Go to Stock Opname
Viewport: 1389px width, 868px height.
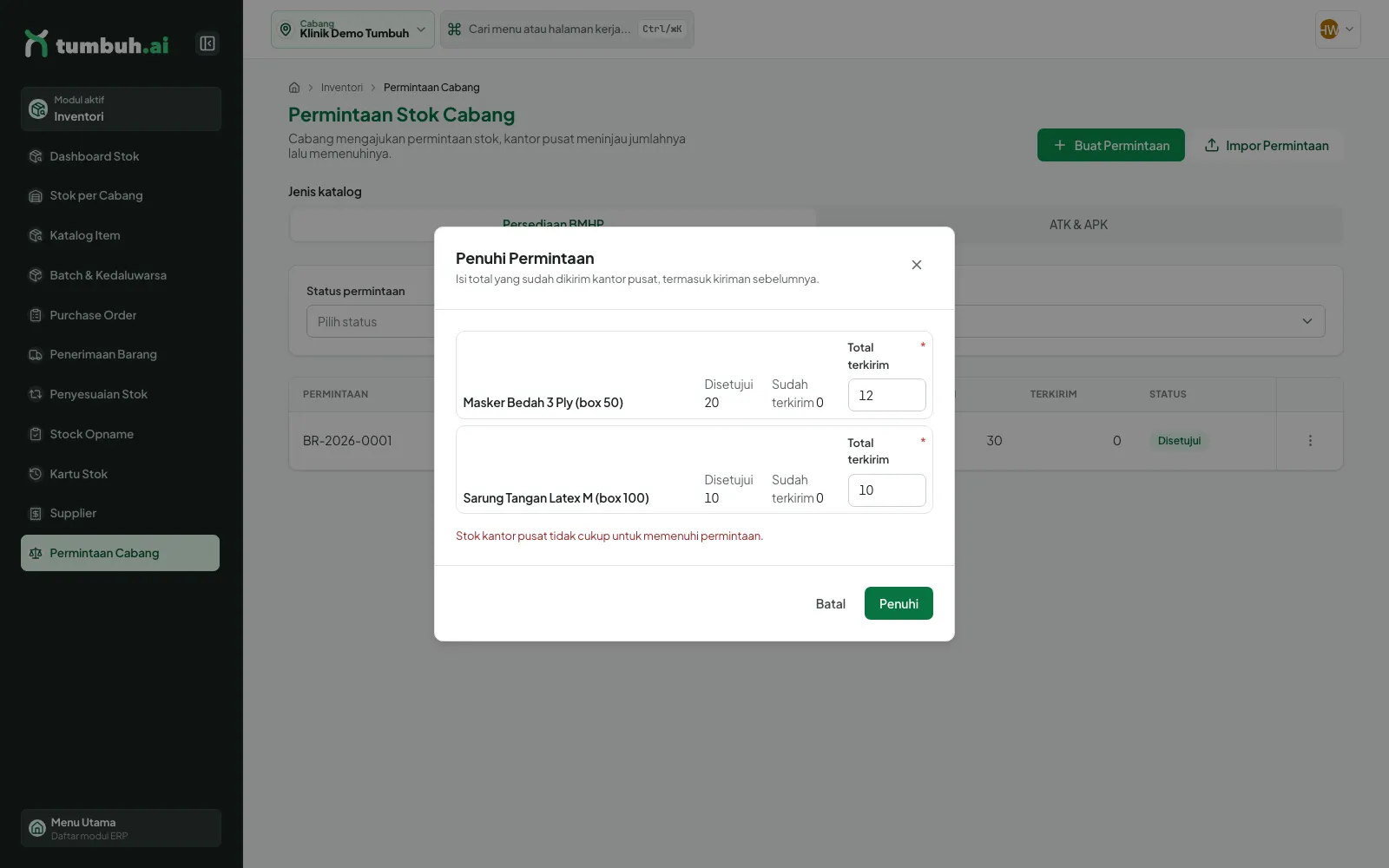[120, 434]
